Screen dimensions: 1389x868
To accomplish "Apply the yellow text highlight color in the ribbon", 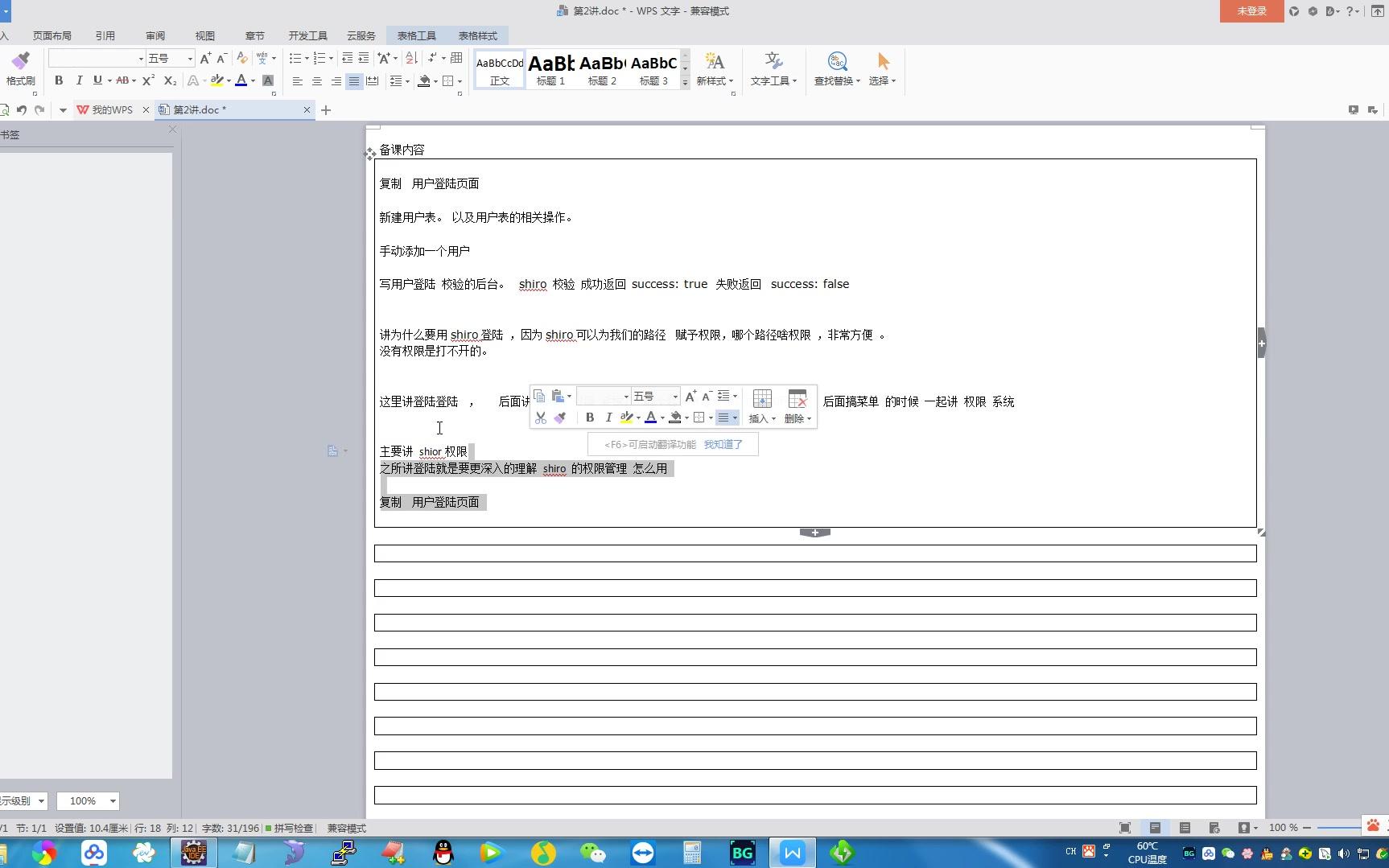I will [216, 80].
